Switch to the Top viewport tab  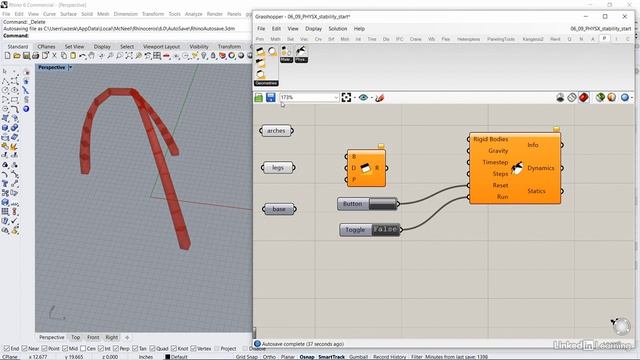tap(76, 337)
